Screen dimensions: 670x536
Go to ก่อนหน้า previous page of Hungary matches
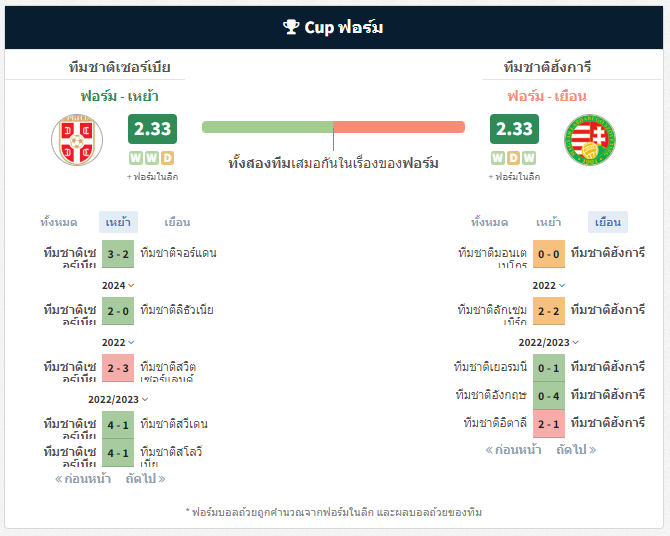[x=513, y=450]
